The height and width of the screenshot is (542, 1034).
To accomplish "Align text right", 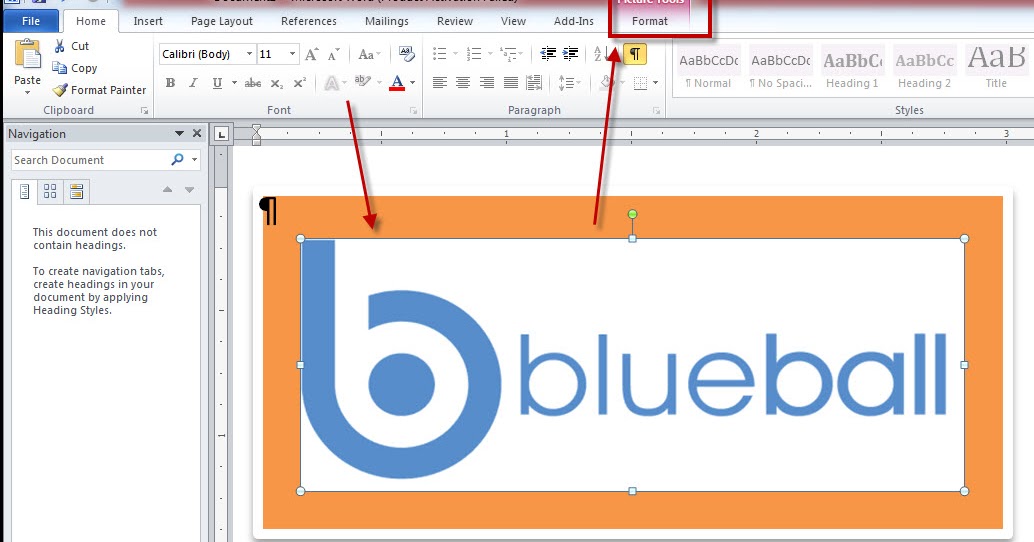I will click(x=487, y=83).
